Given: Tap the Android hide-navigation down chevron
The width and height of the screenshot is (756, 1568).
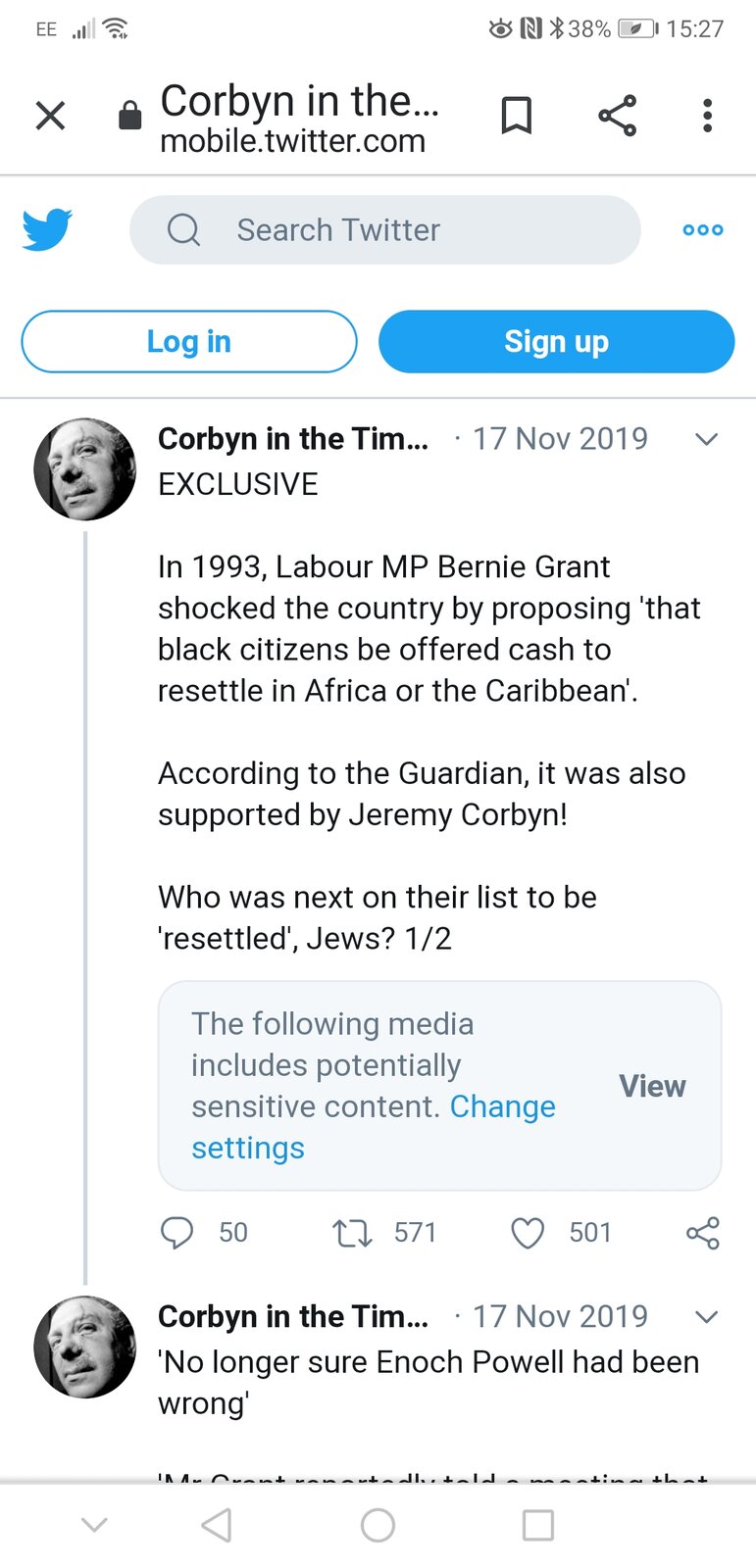Looking at the screenshot, I should pos(94,1525).
